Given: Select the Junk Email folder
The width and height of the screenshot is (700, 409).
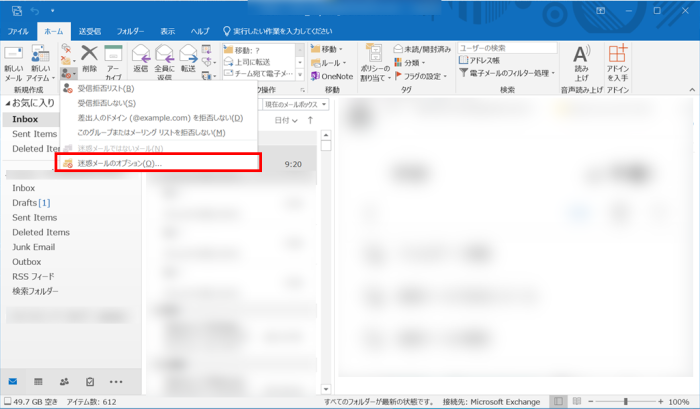Looking at the screenshot, I should pyautogui.click(x=33, y=247).
